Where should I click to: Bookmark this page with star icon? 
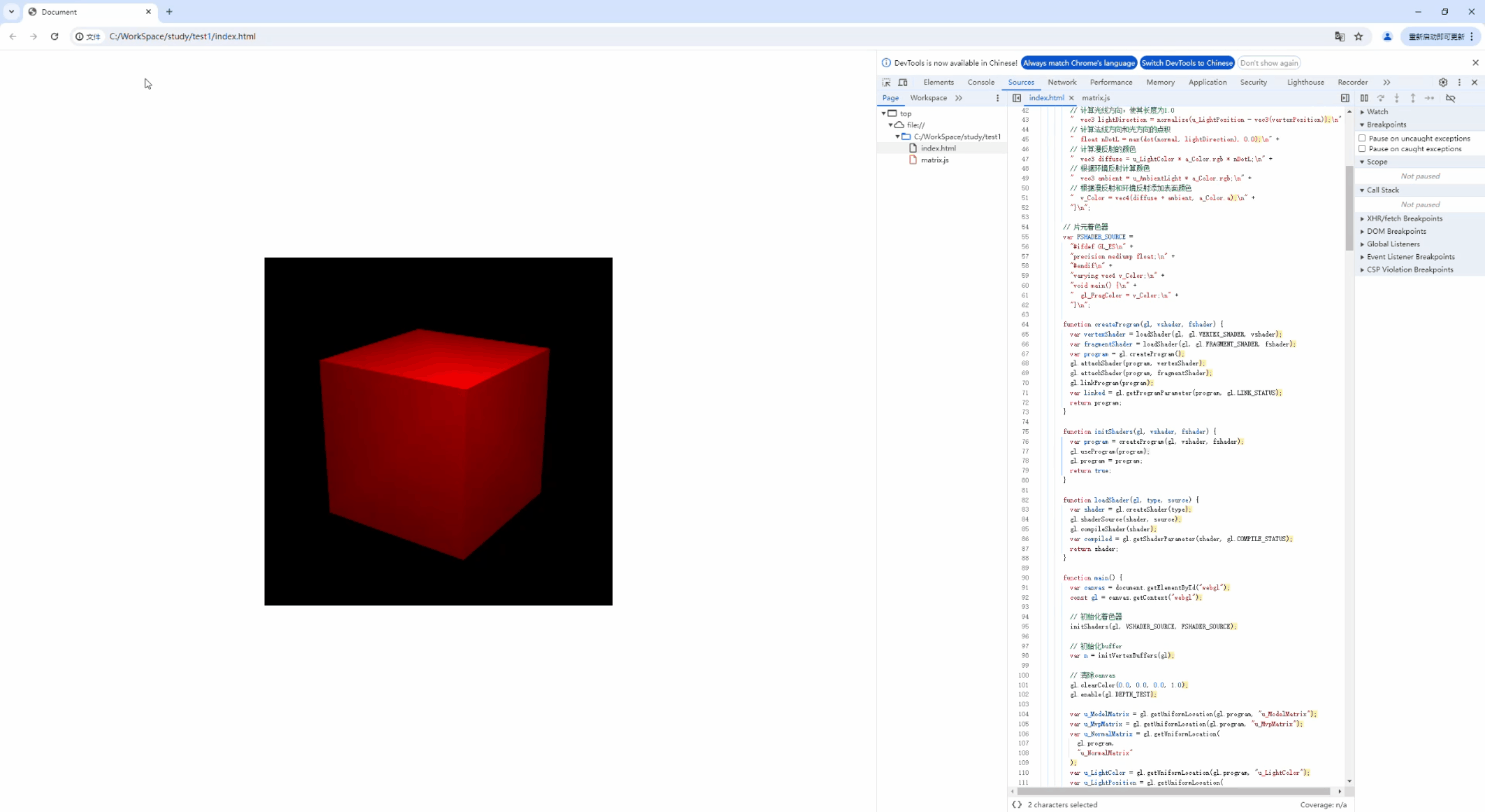point(1359,37)
